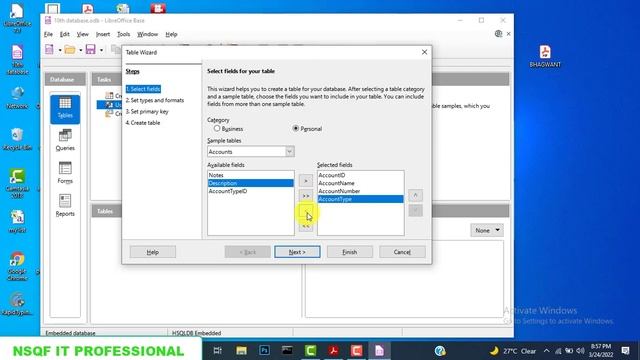Click the double right arrow add all button
This screenshot has height=360, width=640.
pyautogui.click(x=306, y=196)
